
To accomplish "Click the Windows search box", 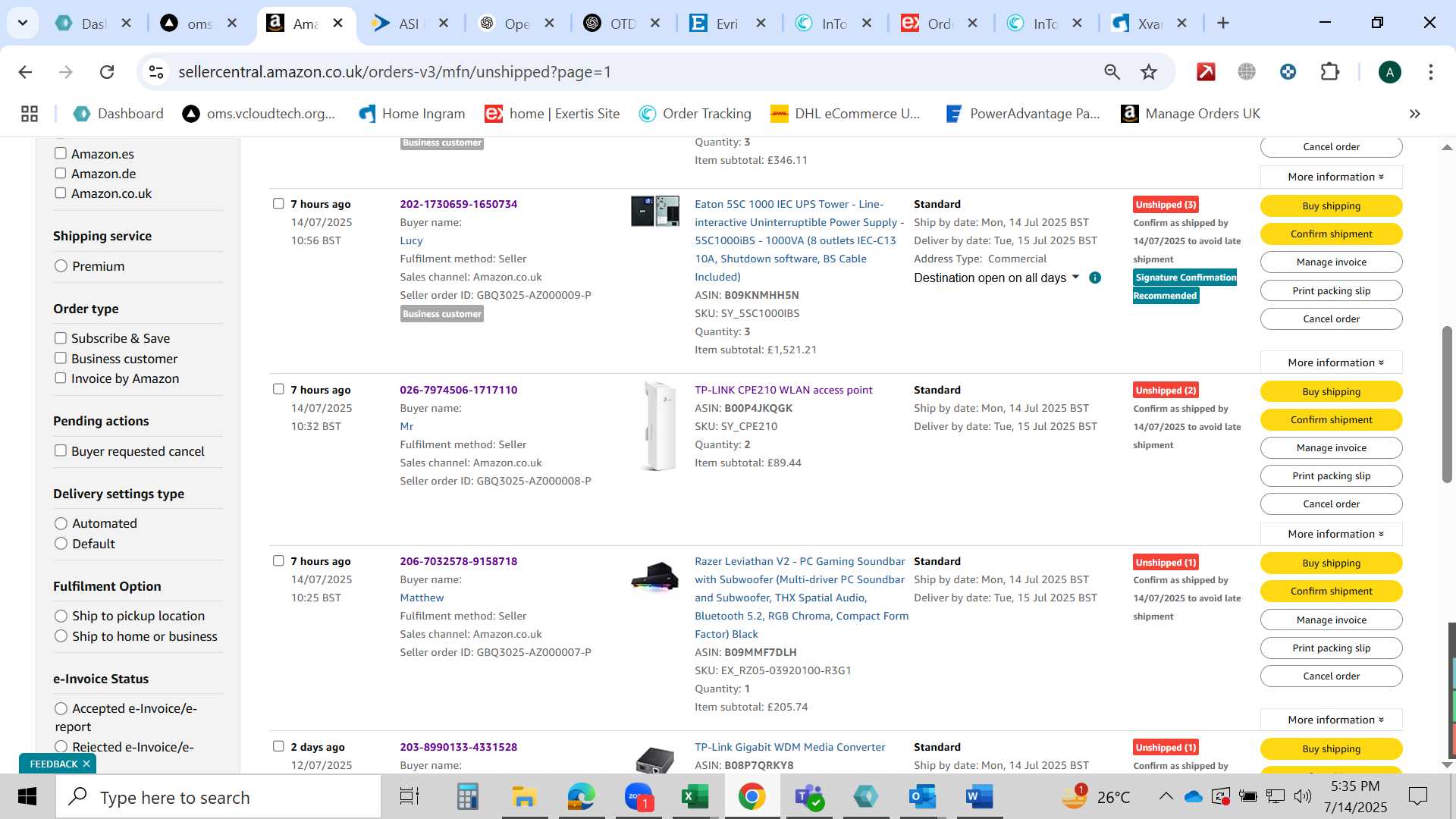I will point(218,797).
